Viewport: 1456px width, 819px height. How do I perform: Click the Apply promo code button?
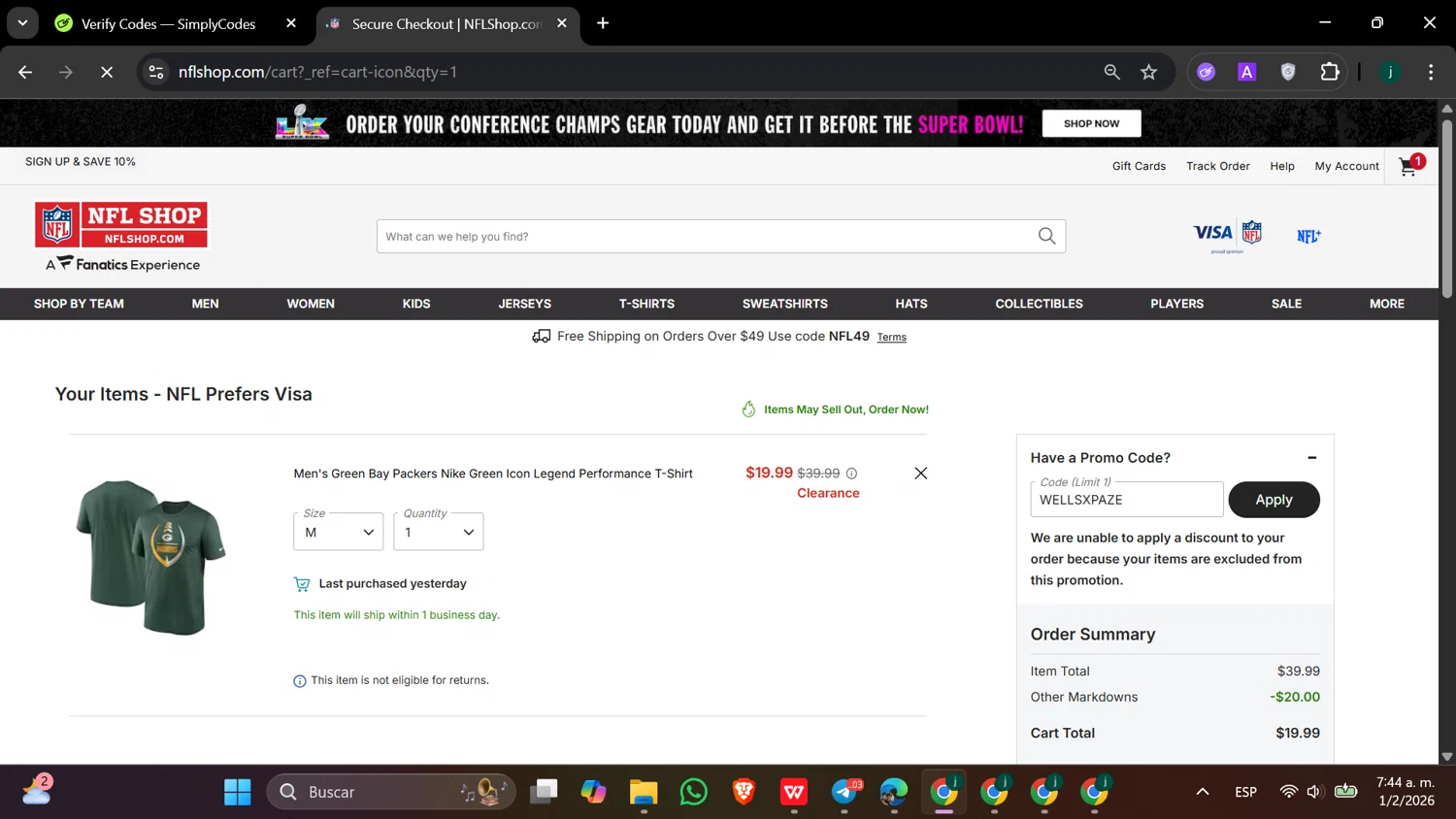point(1274,500)
